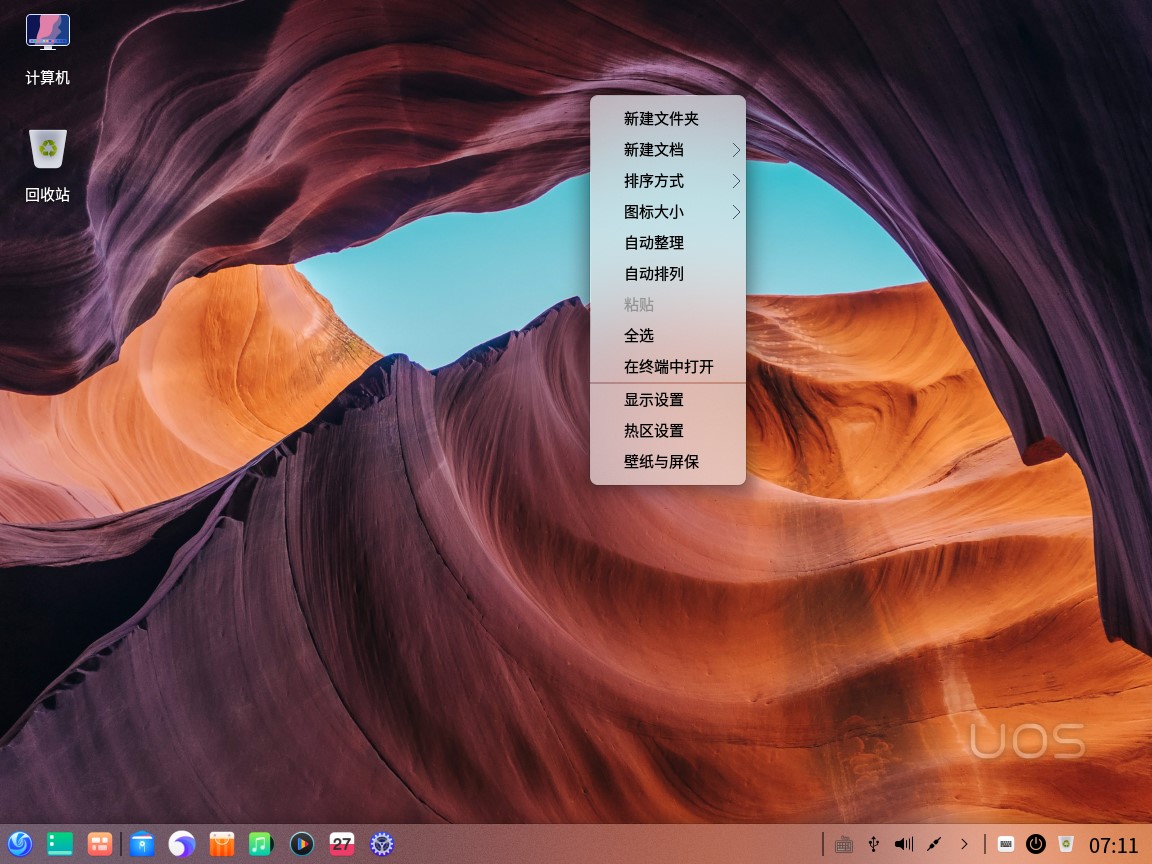Viewport: 1152px width, 864px height.
Task: Expand 图标大小 submenu arrow
Action: point(735,212)
